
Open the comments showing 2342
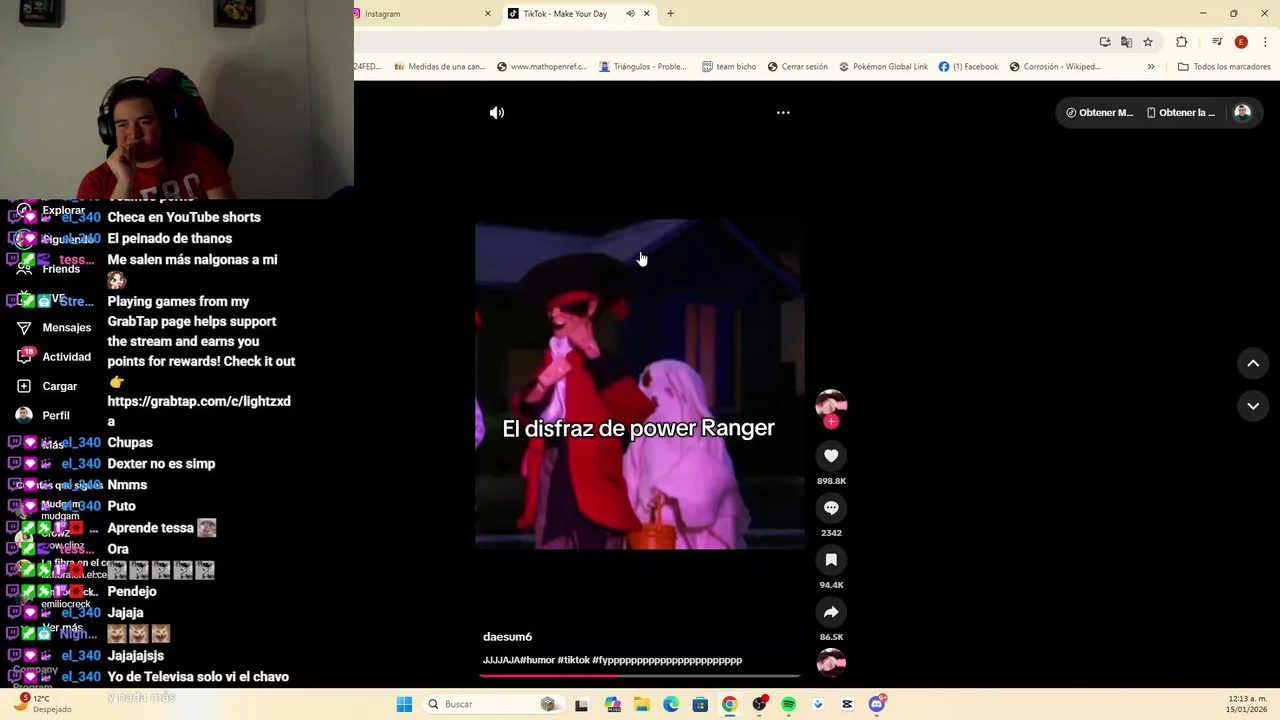(831, 508)
